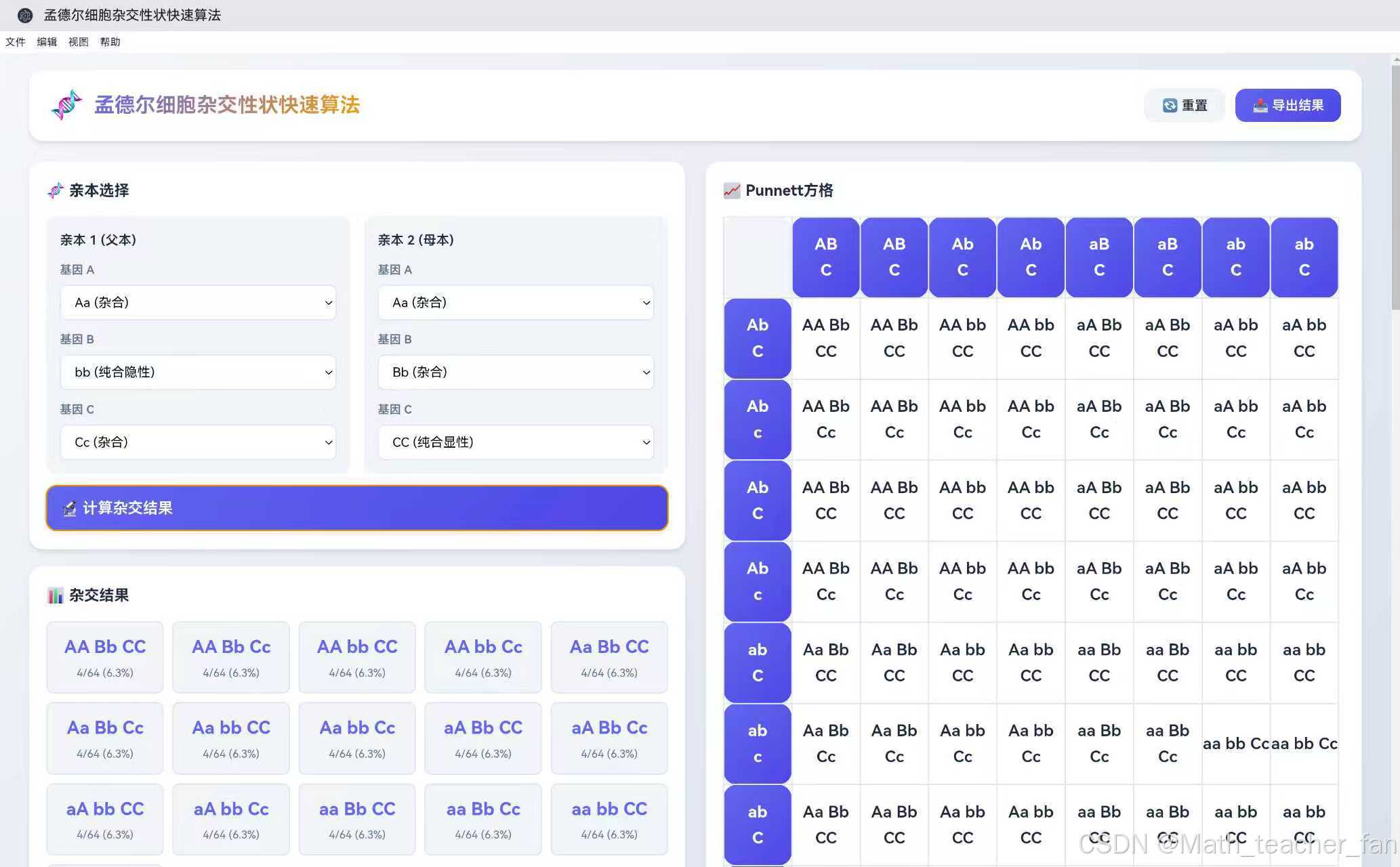Open the 文件 menu
1400x867 pixels.
tap(16, 42)
